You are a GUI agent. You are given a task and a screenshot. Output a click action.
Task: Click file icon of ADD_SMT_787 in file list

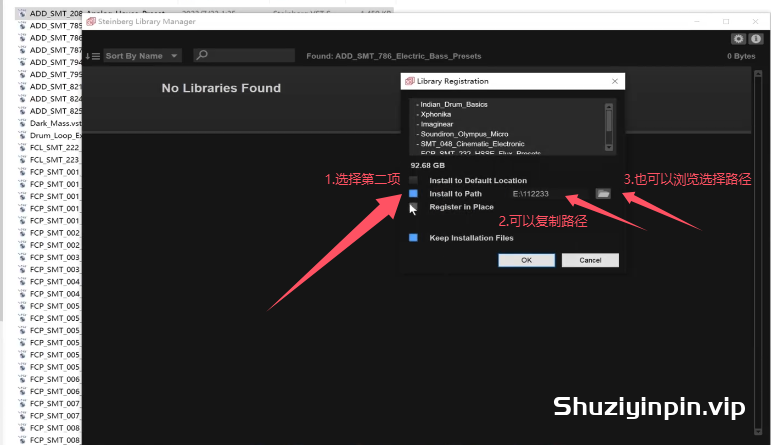pyautogui.click(x=22, y=50)
